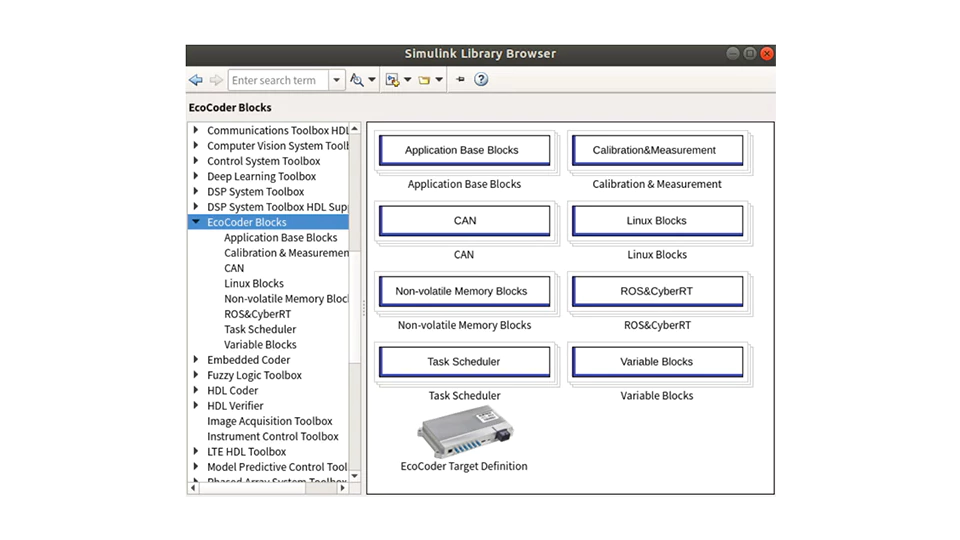The height and width of the screenshot is (540, 960).
Task: Open the search term history dropdown
Action: click(337, 80)
